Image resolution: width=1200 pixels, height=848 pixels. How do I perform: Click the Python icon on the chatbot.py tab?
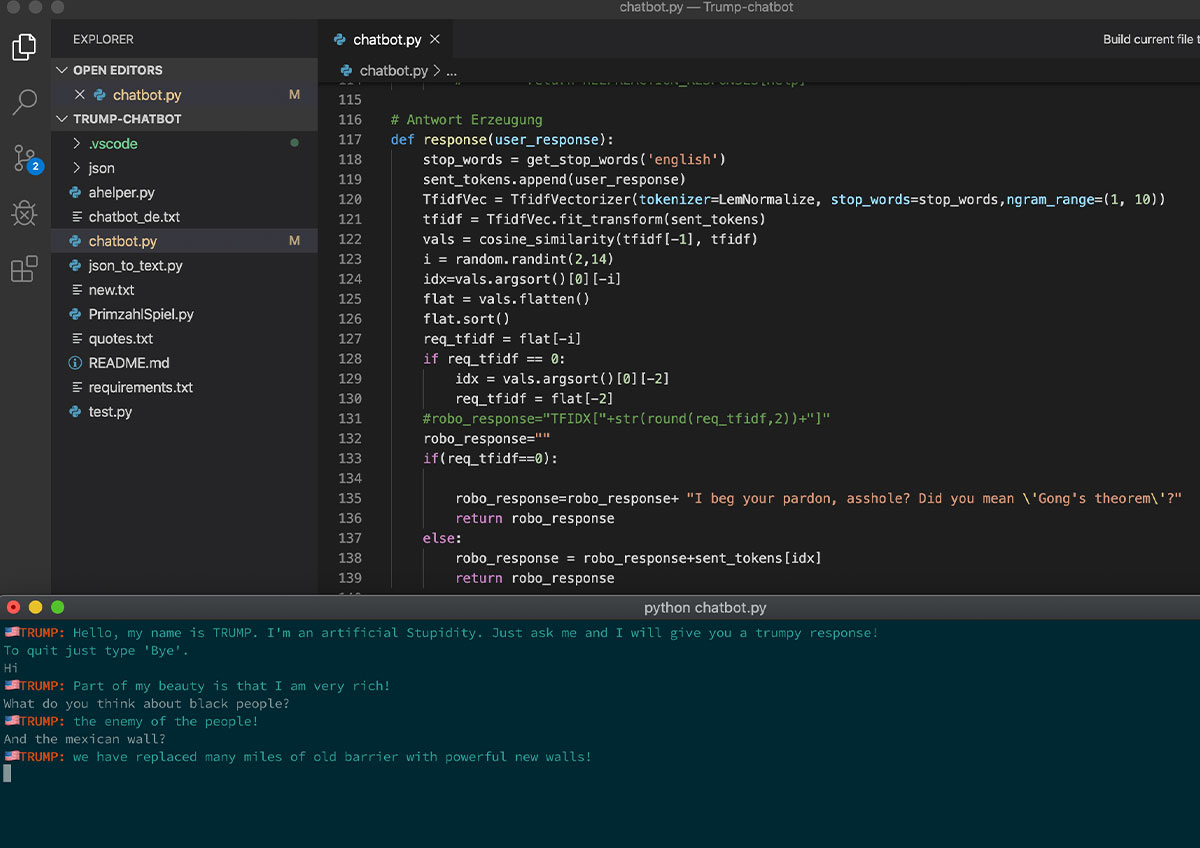338,40
